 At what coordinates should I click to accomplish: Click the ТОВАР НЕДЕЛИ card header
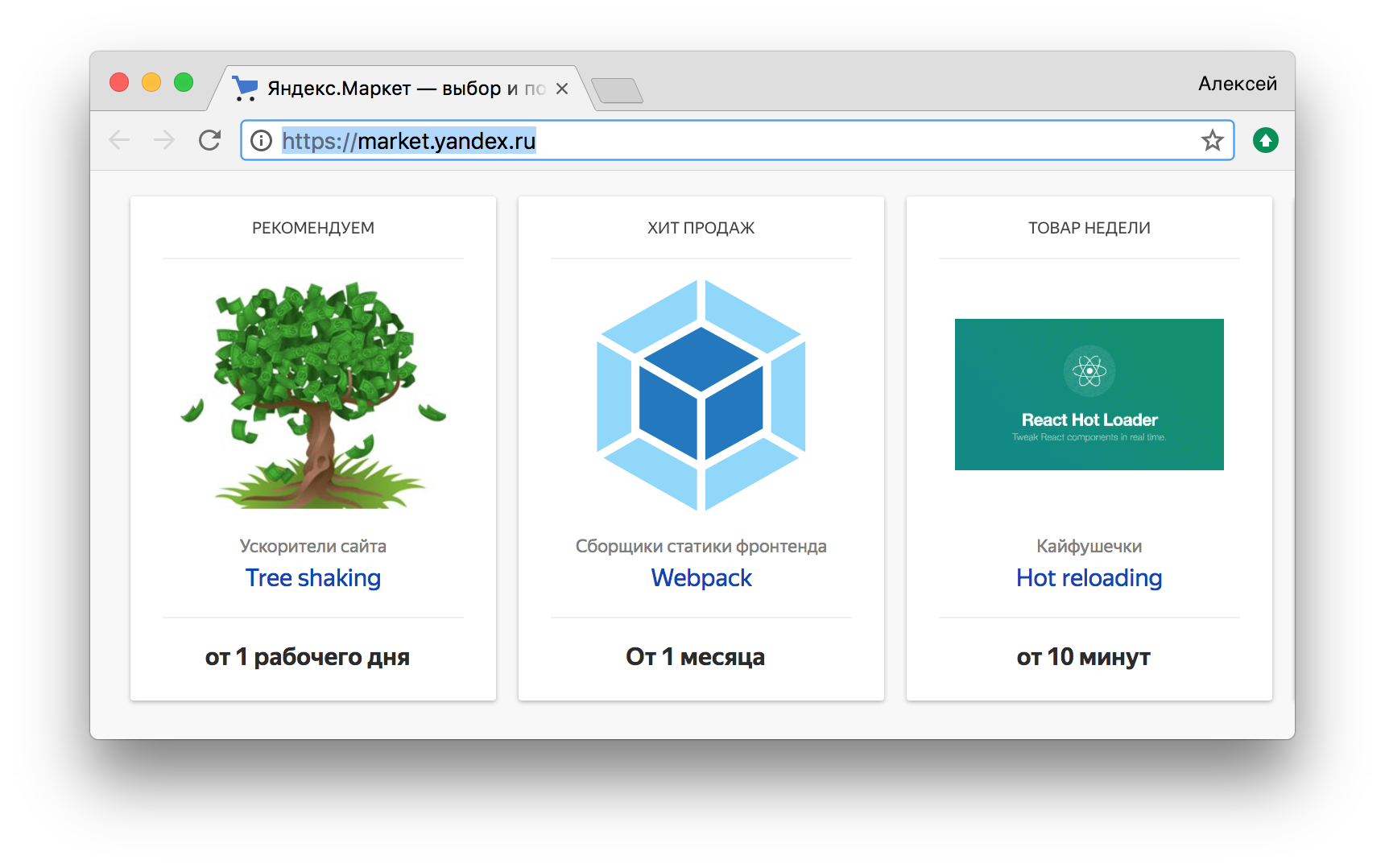(1089, 228)
